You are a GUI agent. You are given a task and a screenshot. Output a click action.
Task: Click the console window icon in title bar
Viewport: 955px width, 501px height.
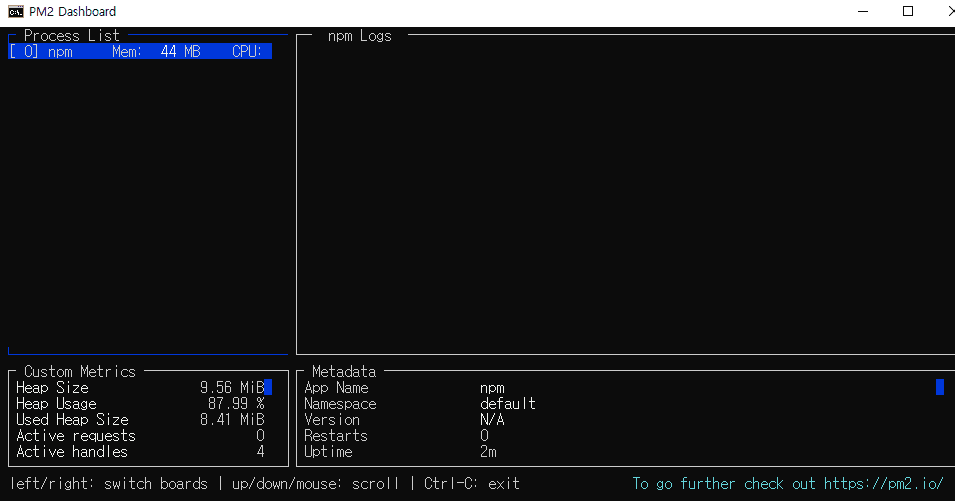(16, 12)
